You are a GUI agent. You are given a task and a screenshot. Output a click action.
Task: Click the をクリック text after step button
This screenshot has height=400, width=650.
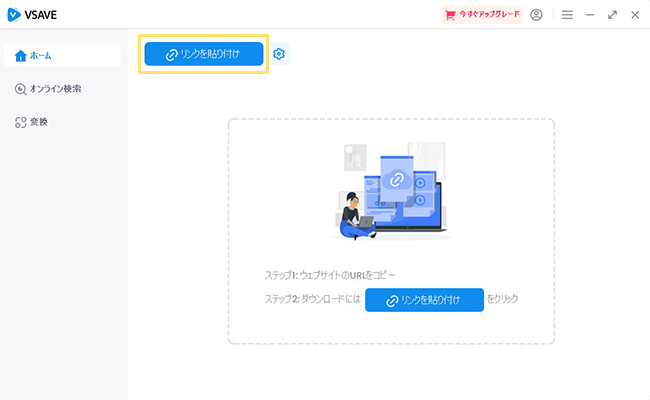[x=502, y=299]
